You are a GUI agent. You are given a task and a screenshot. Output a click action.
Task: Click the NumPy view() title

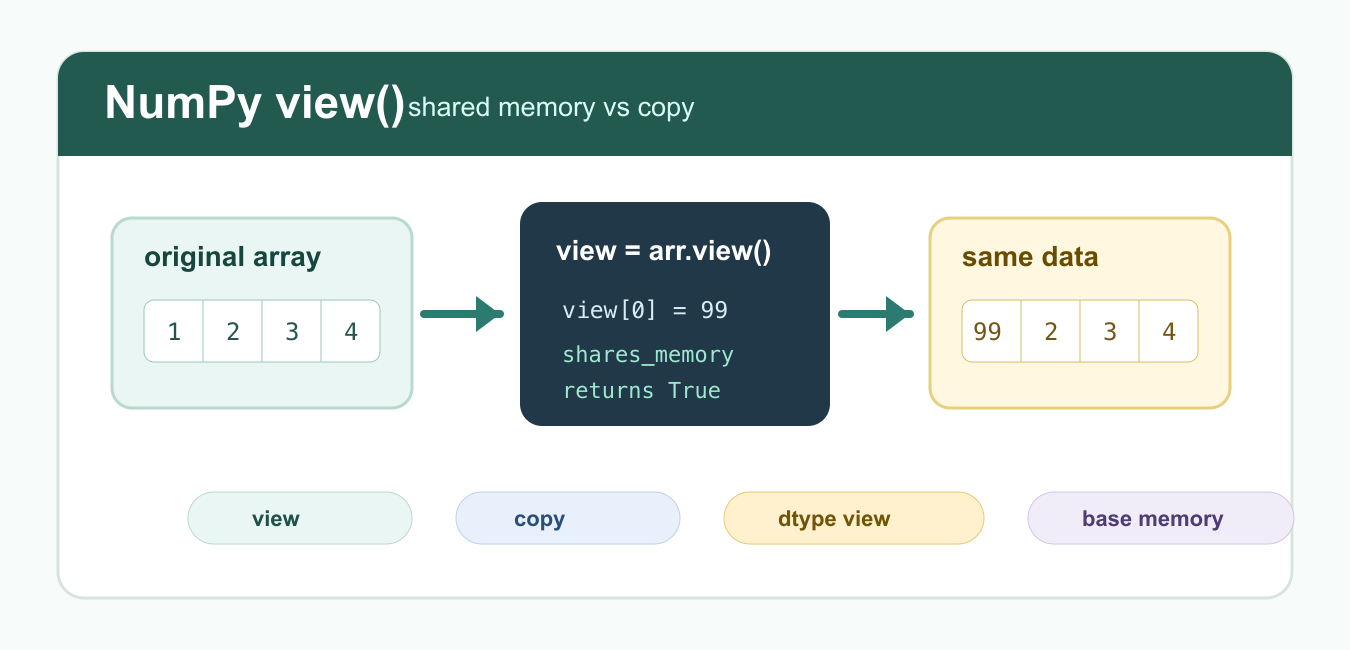point(255,103)
